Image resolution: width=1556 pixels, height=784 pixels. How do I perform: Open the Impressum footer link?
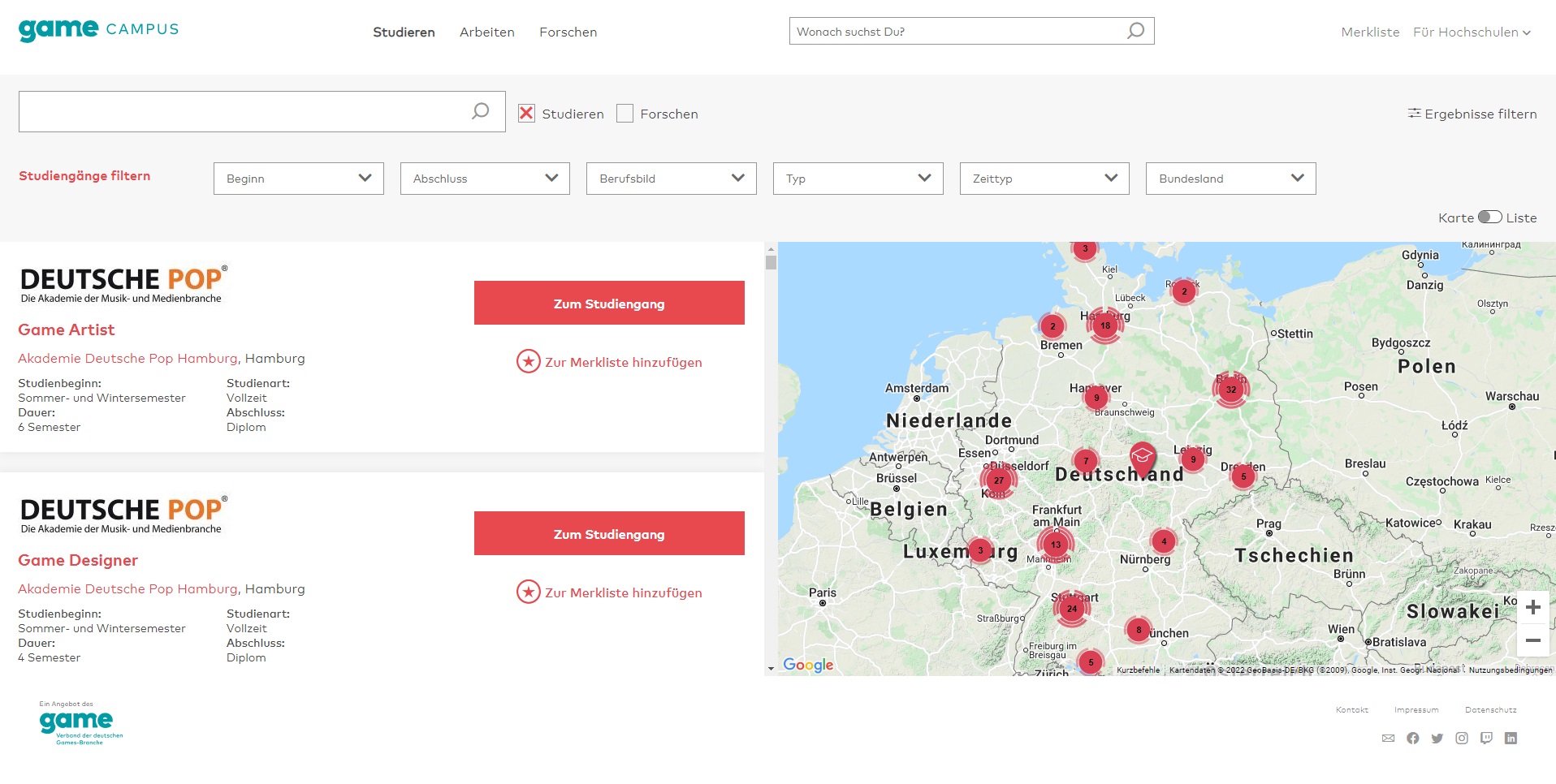[1416, 709]
